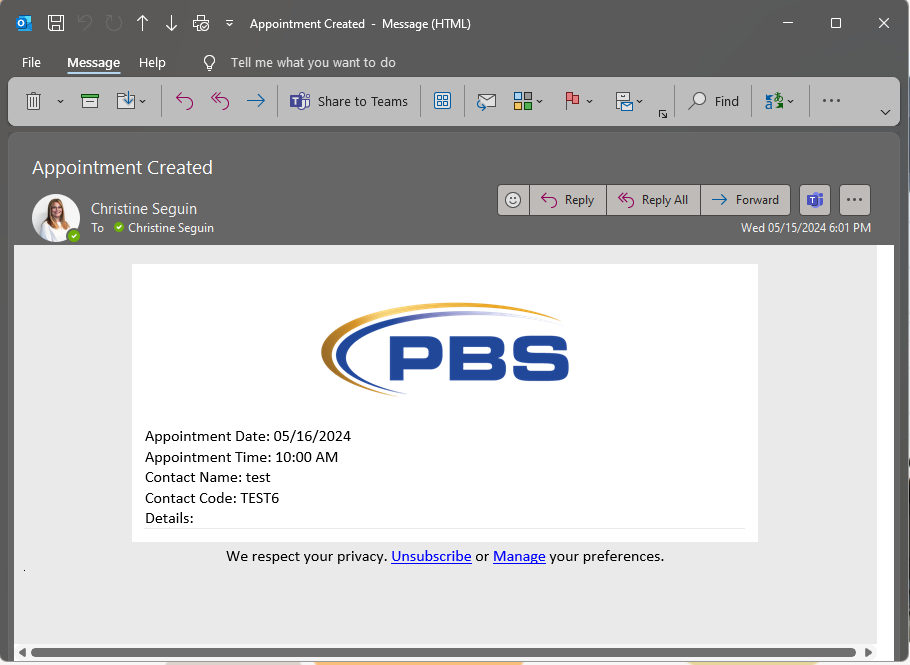
Task: Click the Tell me what you want to do box
Action: [x=313, y=63]
